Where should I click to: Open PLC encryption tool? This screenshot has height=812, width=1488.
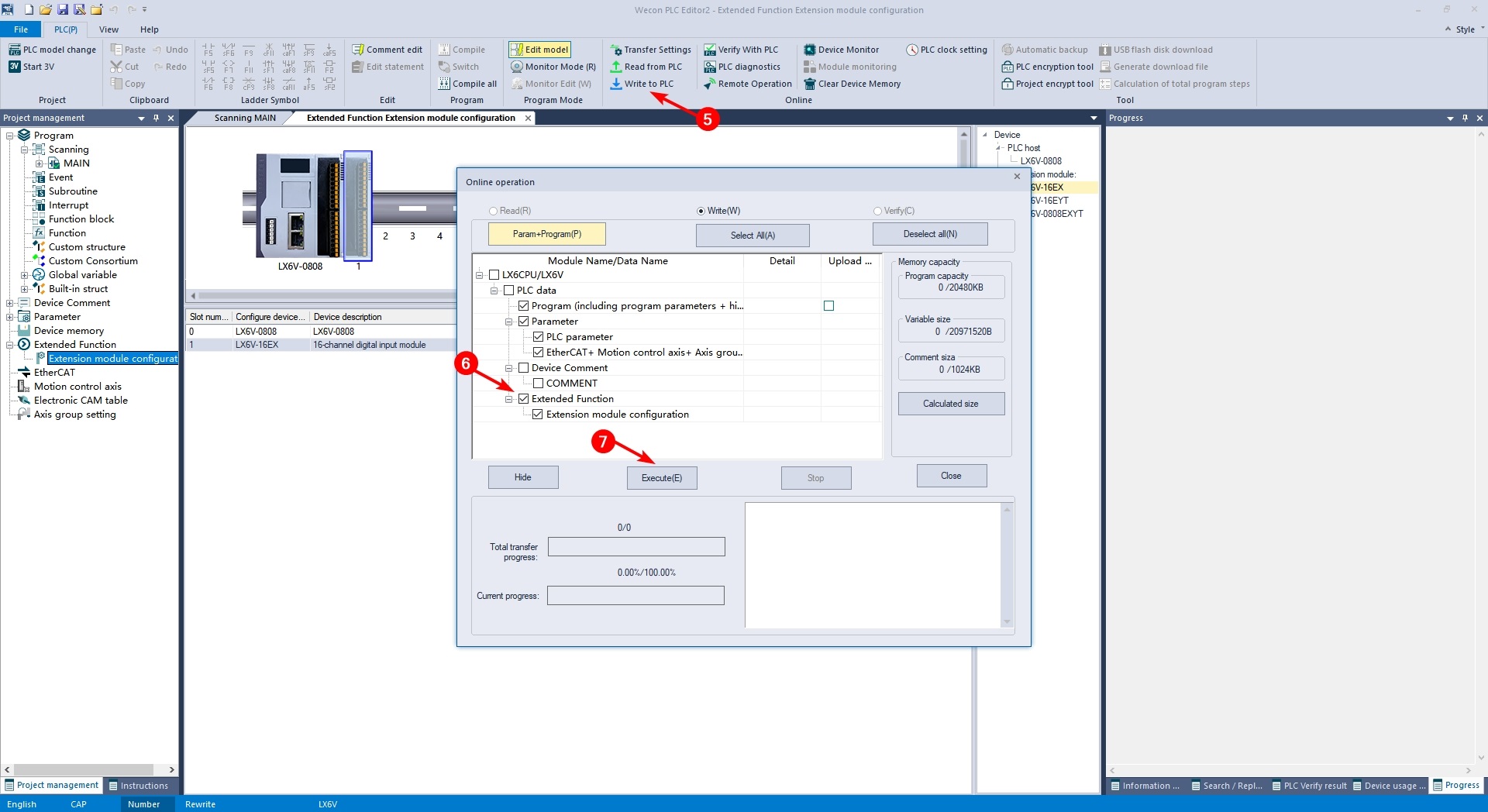pyautogui.click(x=1047, y=67)
